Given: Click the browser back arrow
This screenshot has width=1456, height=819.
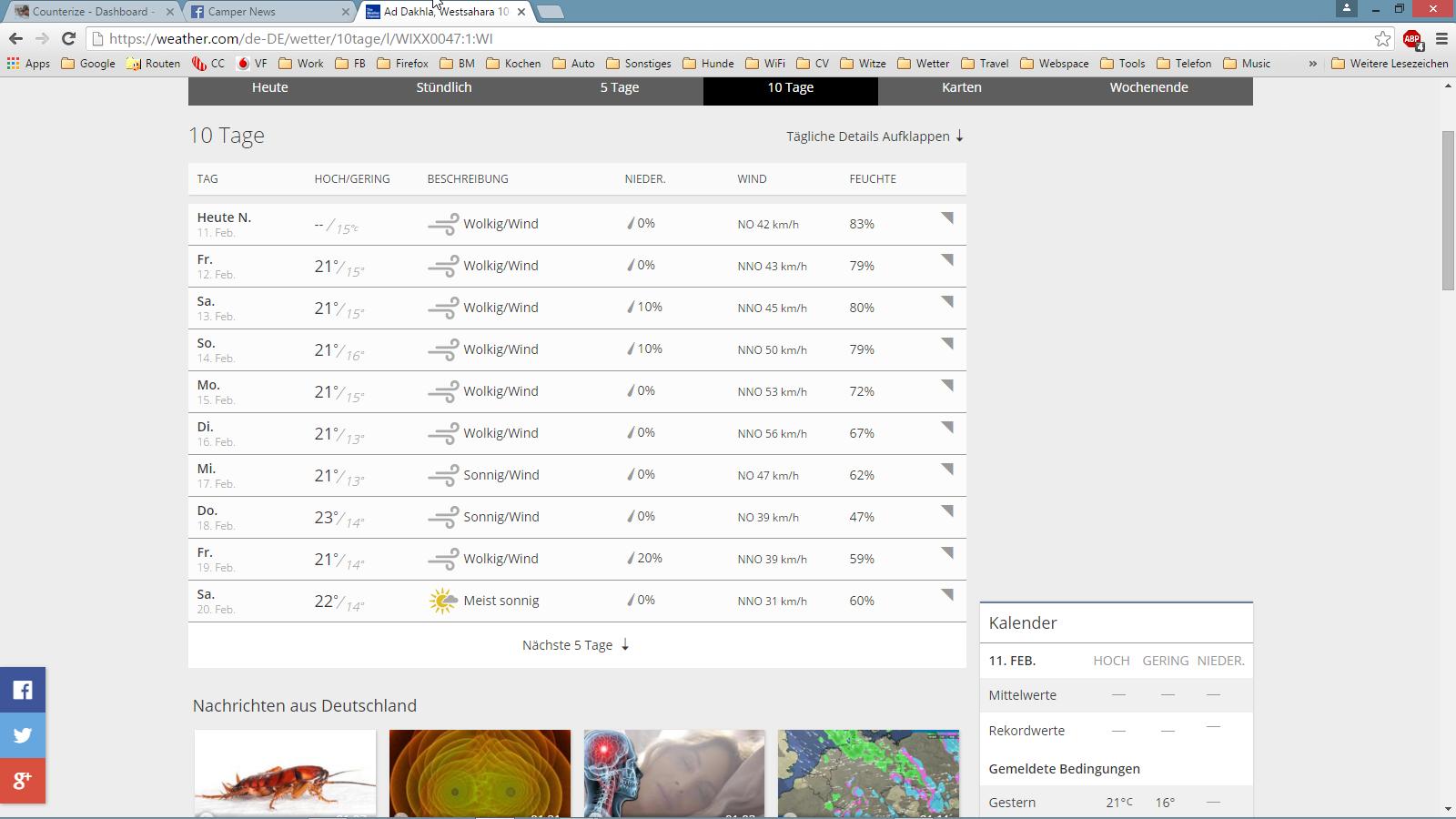Looking at the screenshot, I should 15,38.
